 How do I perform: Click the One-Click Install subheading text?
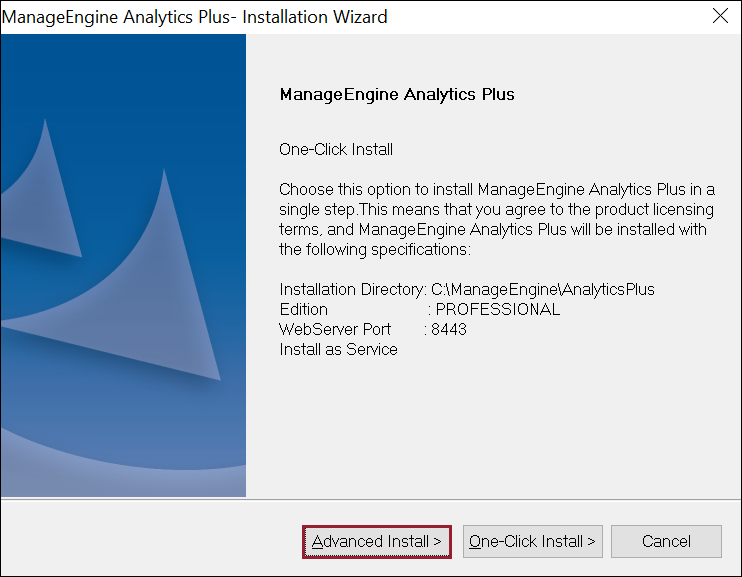coord(336,150)
